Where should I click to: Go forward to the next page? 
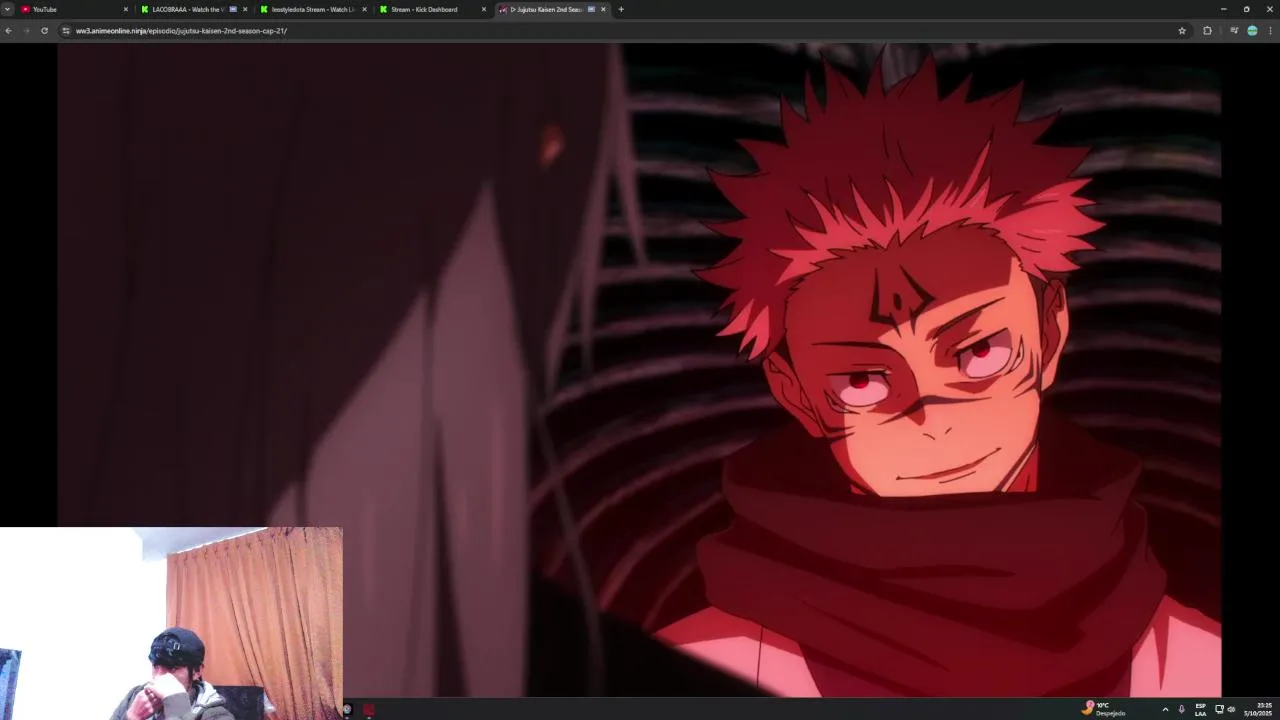[26, 31]
